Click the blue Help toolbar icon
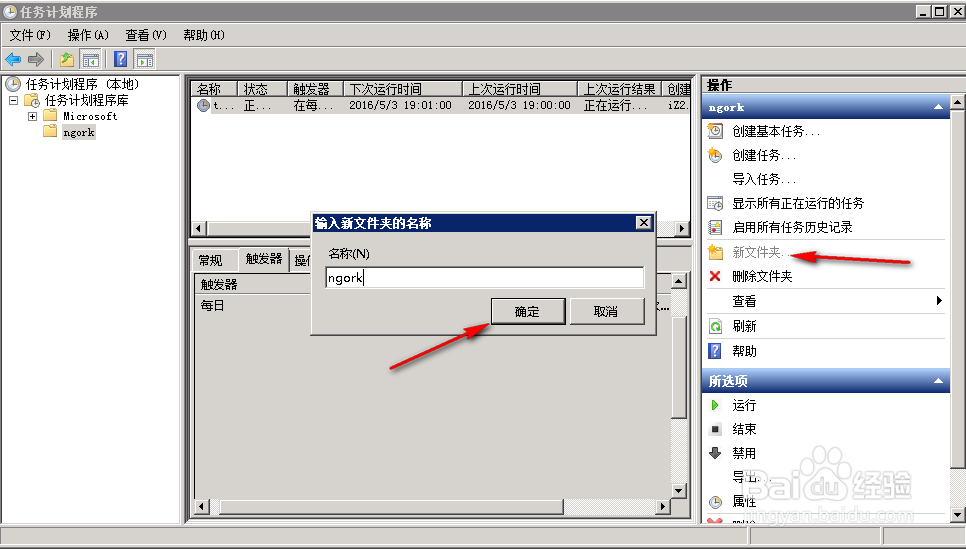 121,60
